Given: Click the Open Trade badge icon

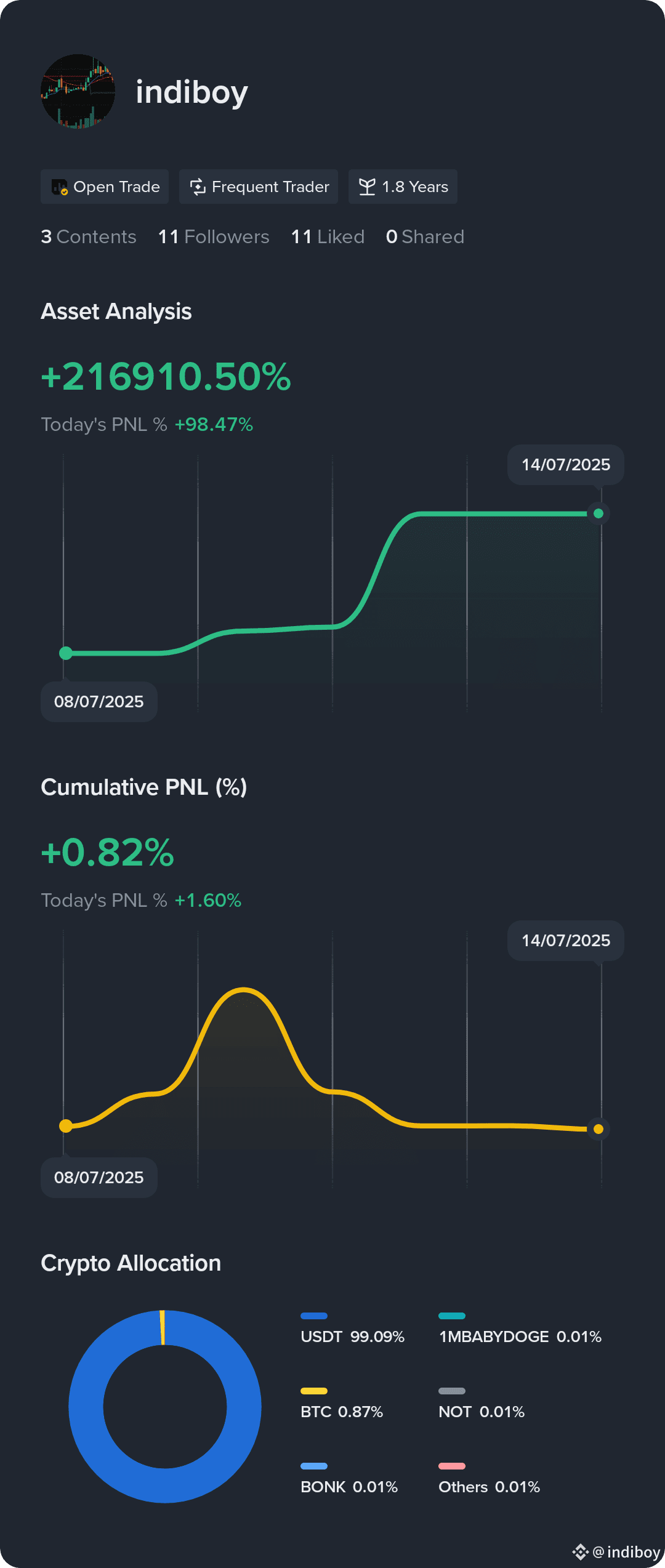Looking at the screenshot, I should pyautogui.click(x=60, y=187).
